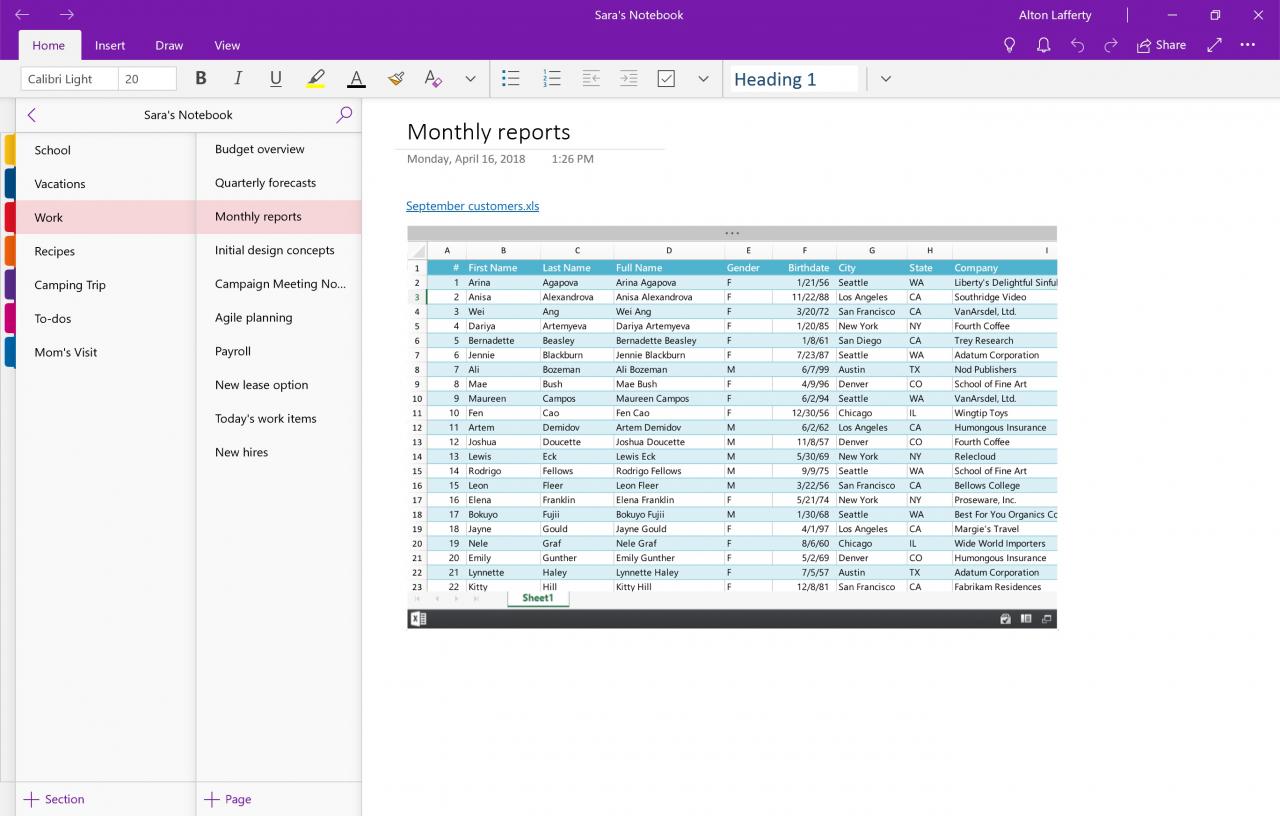The image size is (1280, 816).
Task: Apply the Font Color tool
Action: point(356,78)
